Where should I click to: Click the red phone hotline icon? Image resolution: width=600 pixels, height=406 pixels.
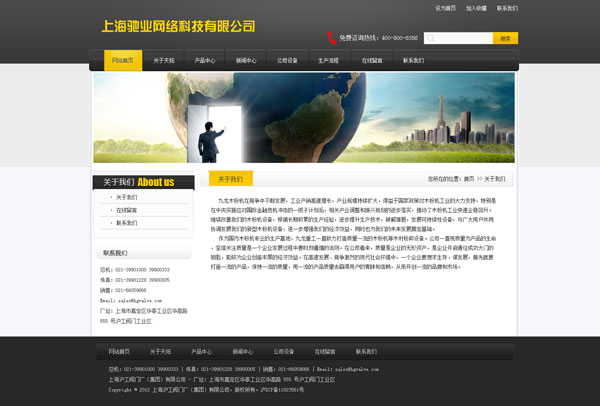(x=331, y=38)
